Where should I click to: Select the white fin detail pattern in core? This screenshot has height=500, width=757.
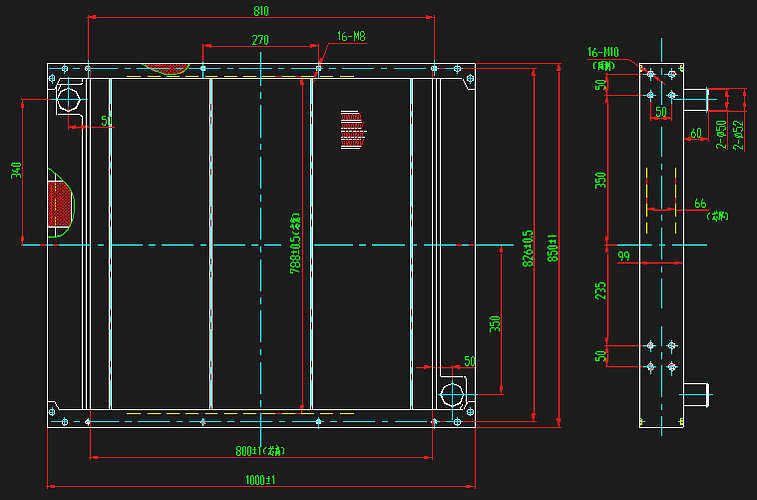pos(350,130)
